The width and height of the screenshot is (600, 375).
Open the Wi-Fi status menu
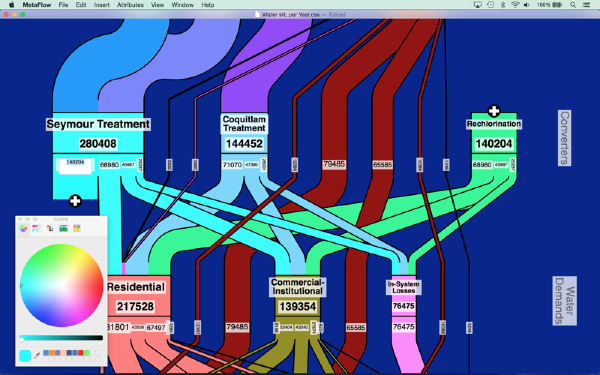coord(515,5)
